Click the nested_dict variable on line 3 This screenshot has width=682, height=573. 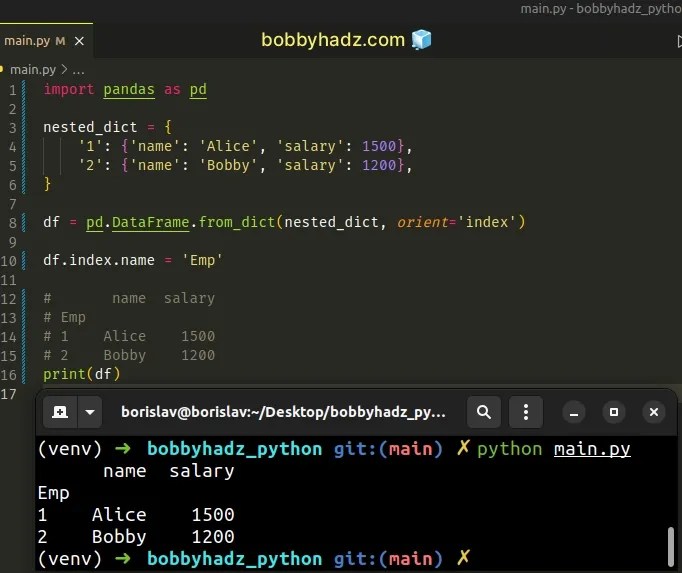(90, 127)
